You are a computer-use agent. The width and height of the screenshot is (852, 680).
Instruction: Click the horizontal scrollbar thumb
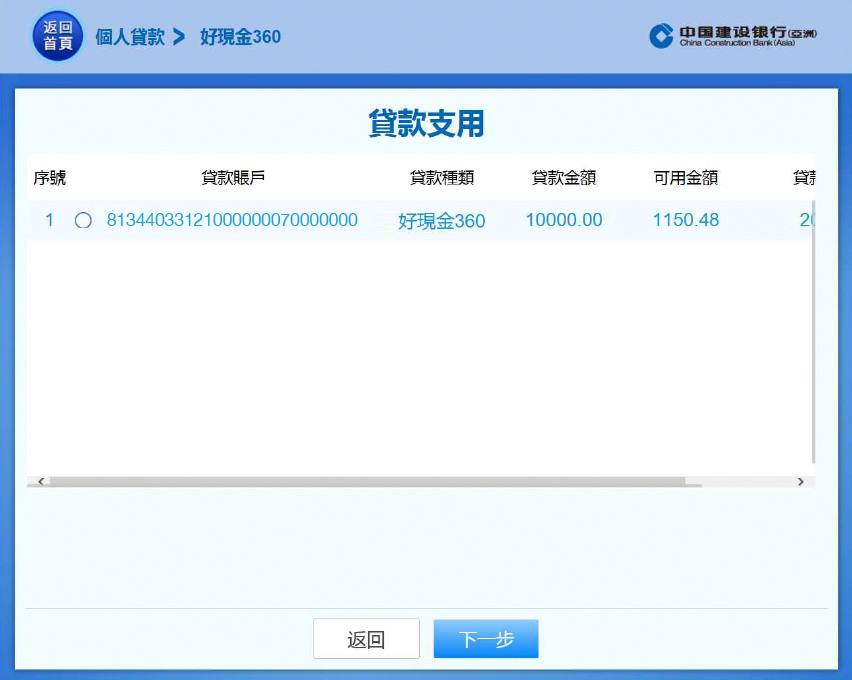click(368, 482)
